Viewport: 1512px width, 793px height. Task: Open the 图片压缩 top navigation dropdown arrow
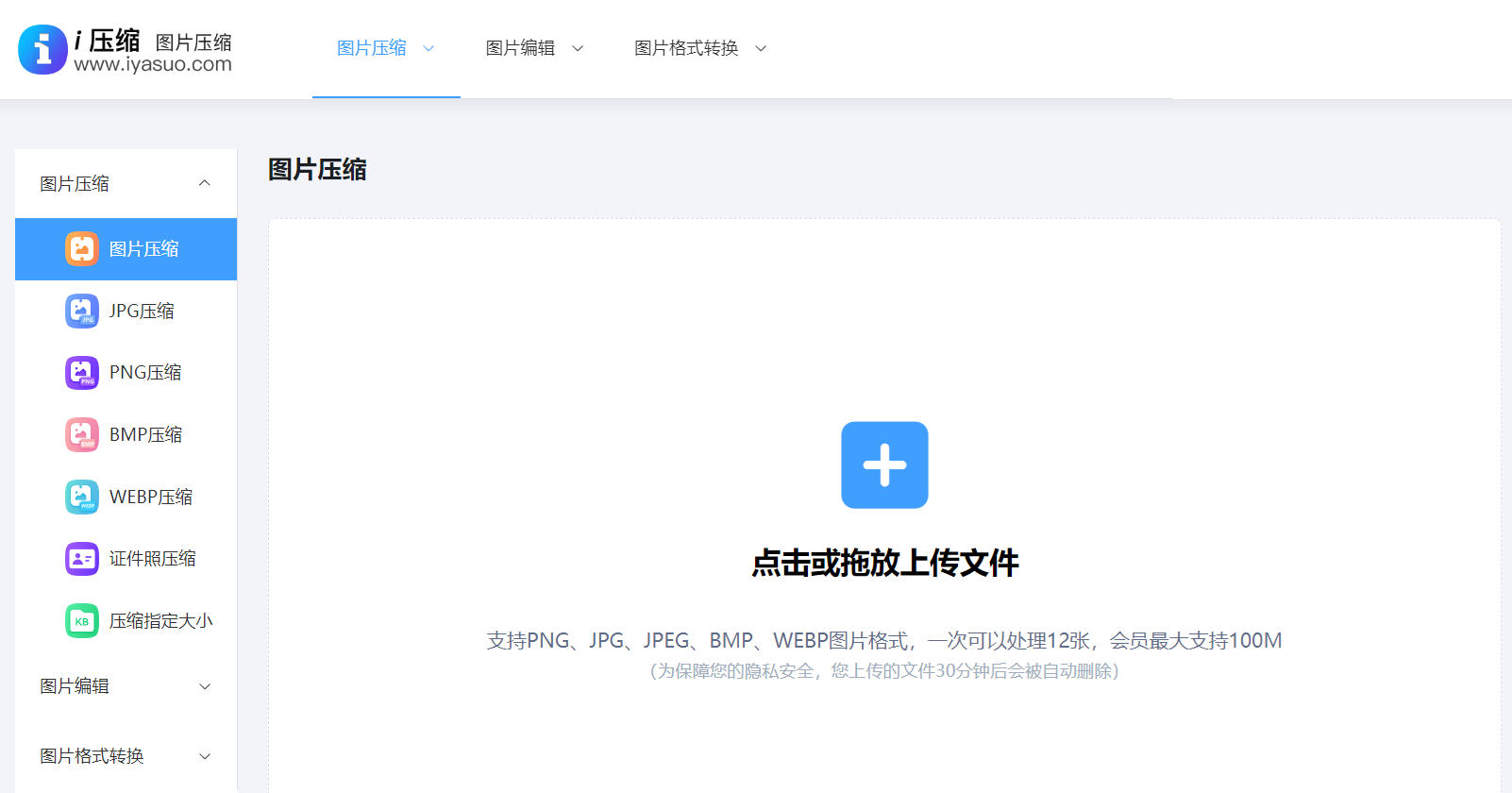click(428, 48)
